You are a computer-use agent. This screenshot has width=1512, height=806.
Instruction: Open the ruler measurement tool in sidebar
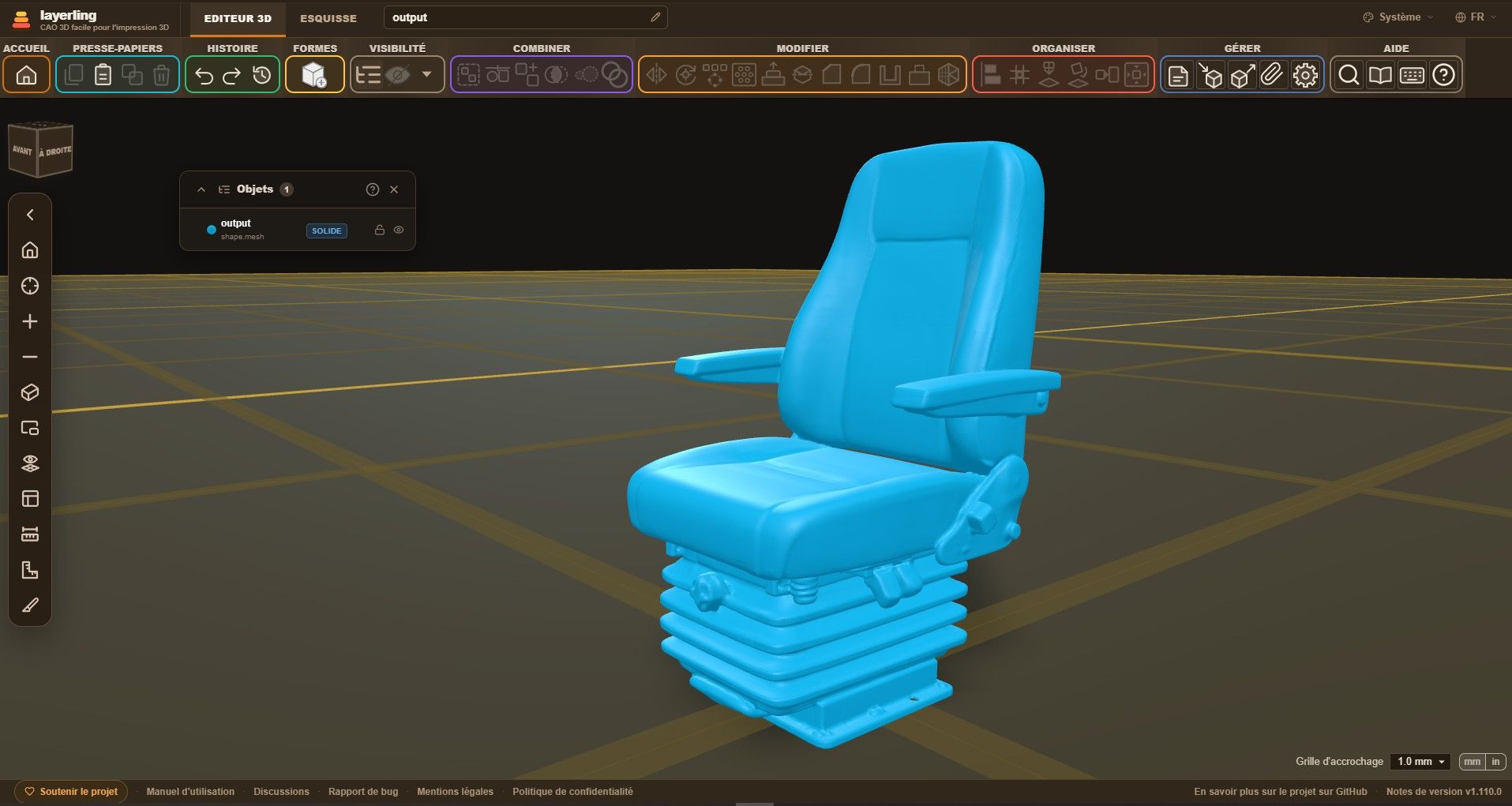coord(30,534)
